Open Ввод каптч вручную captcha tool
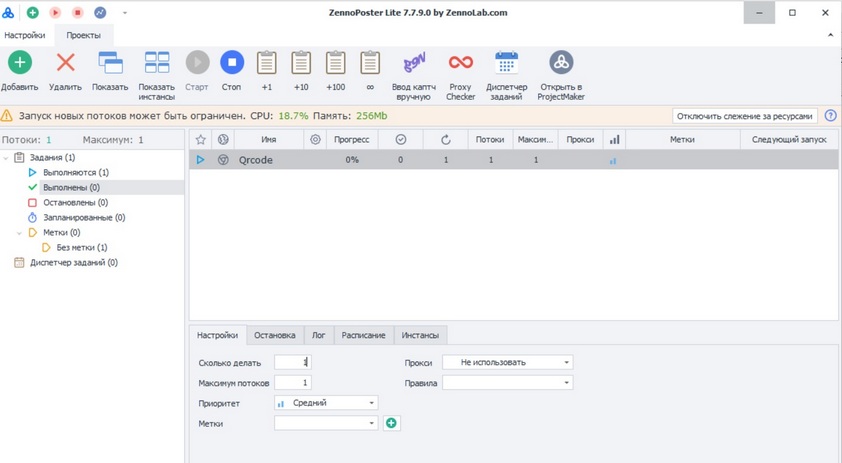The height and width of the screenshot is (463, 842). (x=414, y=62)
